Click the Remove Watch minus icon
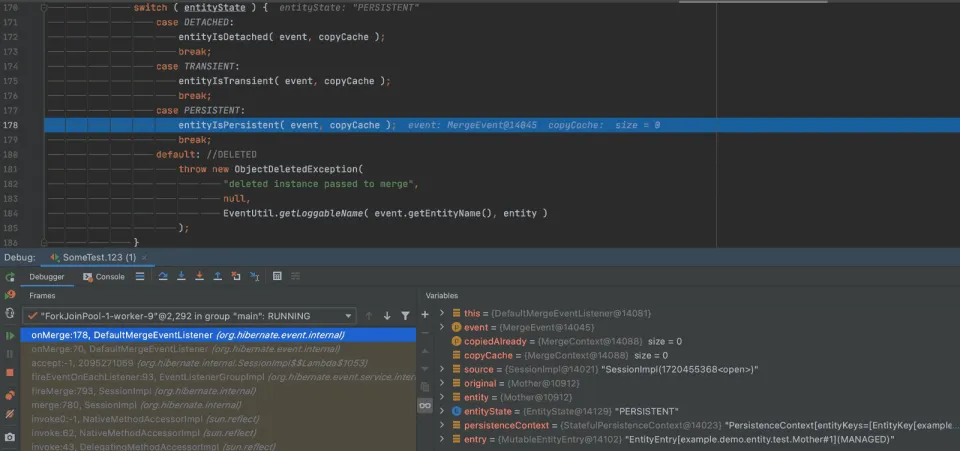 point(425,333)
